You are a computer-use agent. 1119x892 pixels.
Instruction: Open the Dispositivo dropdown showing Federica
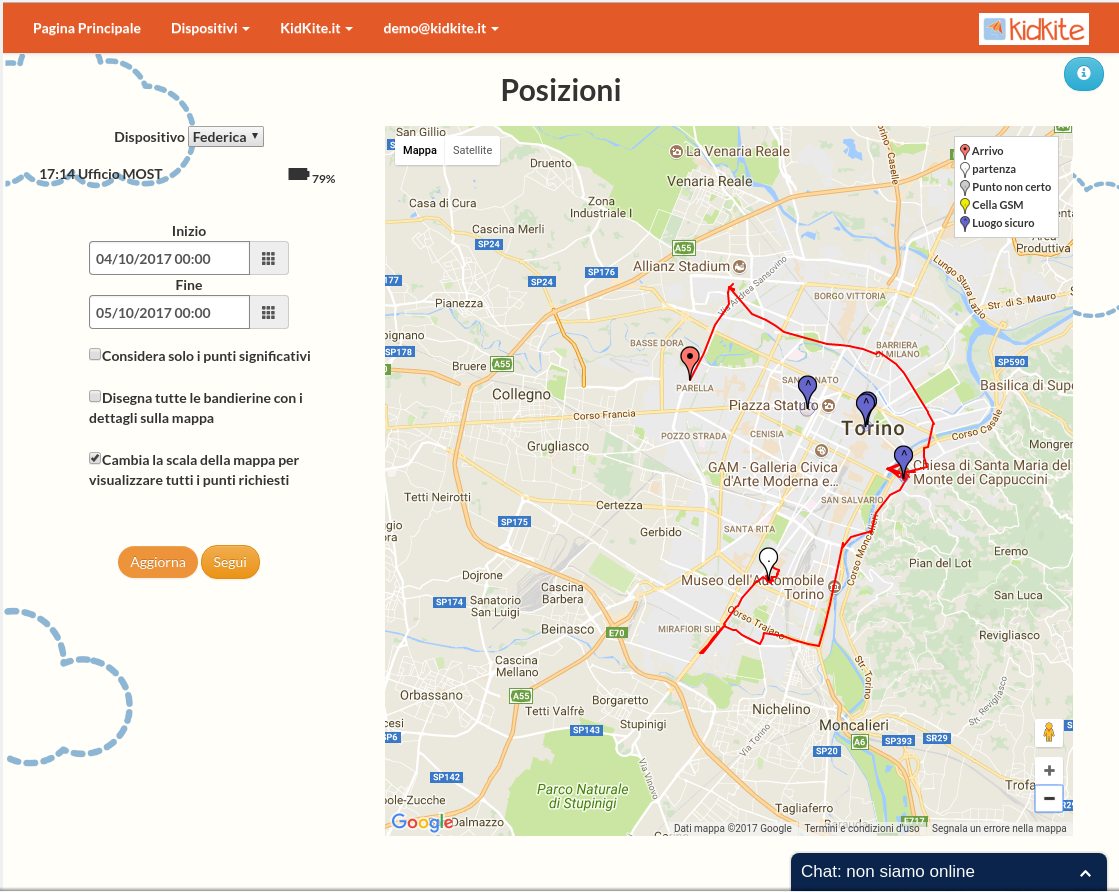pyautogui.click(x=226, y=137)
